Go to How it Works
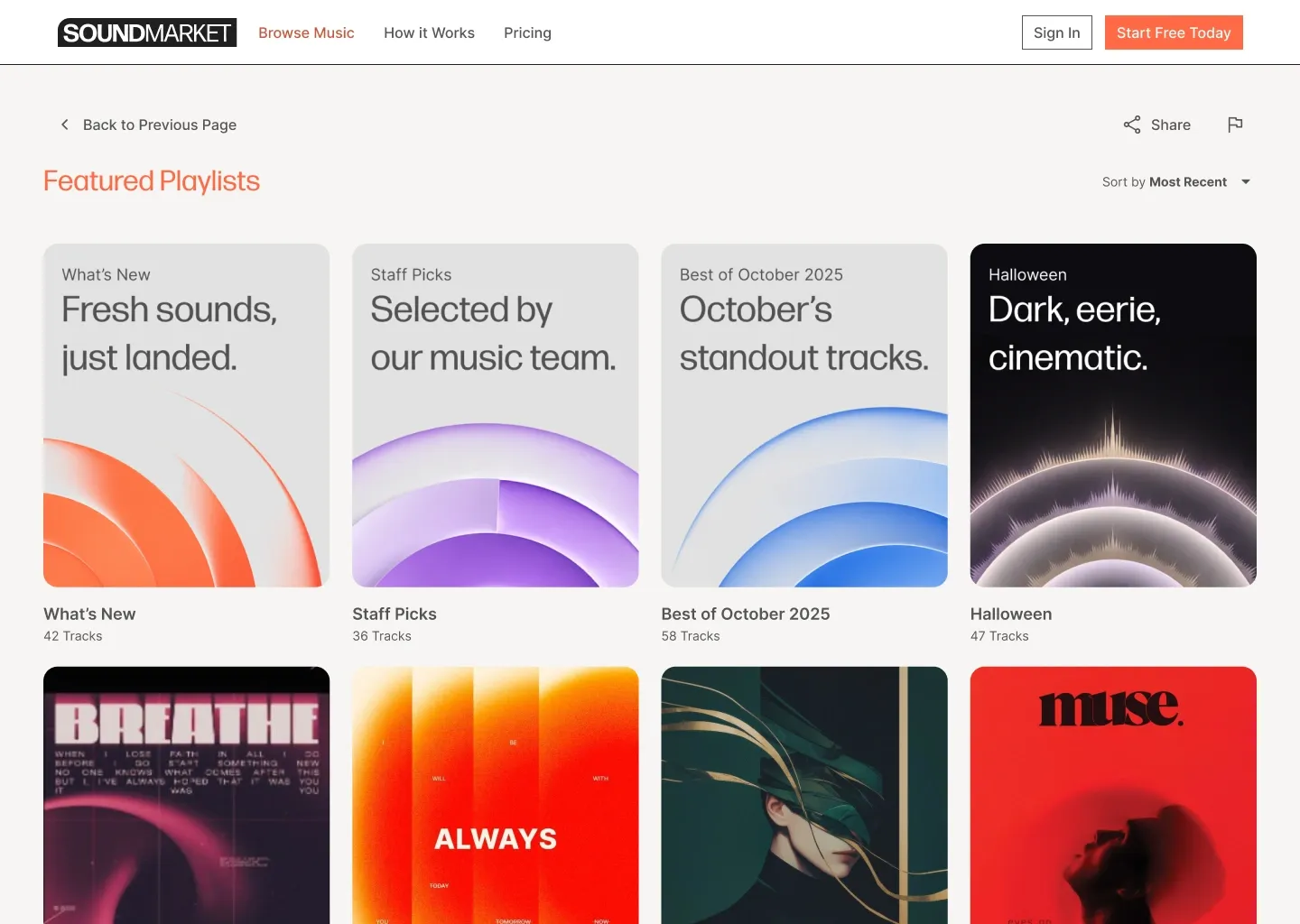This screenshot has width=1300, height=924. coord(429,32)
